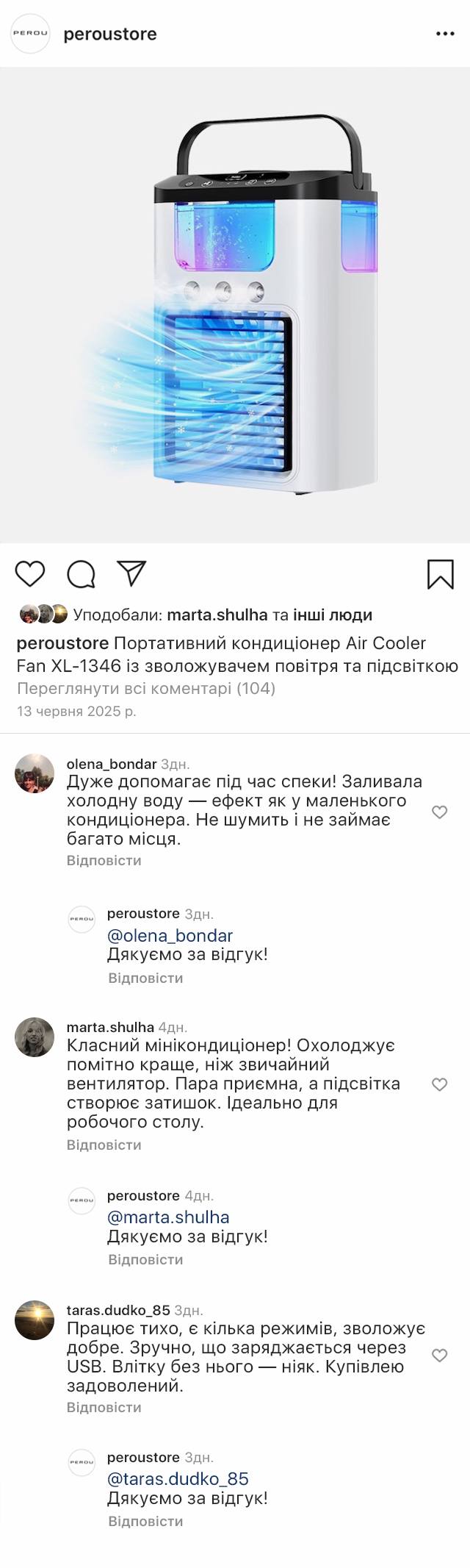470x1568 pixels.
Task: Expand all 104 comments
Action: click(145, 688)
